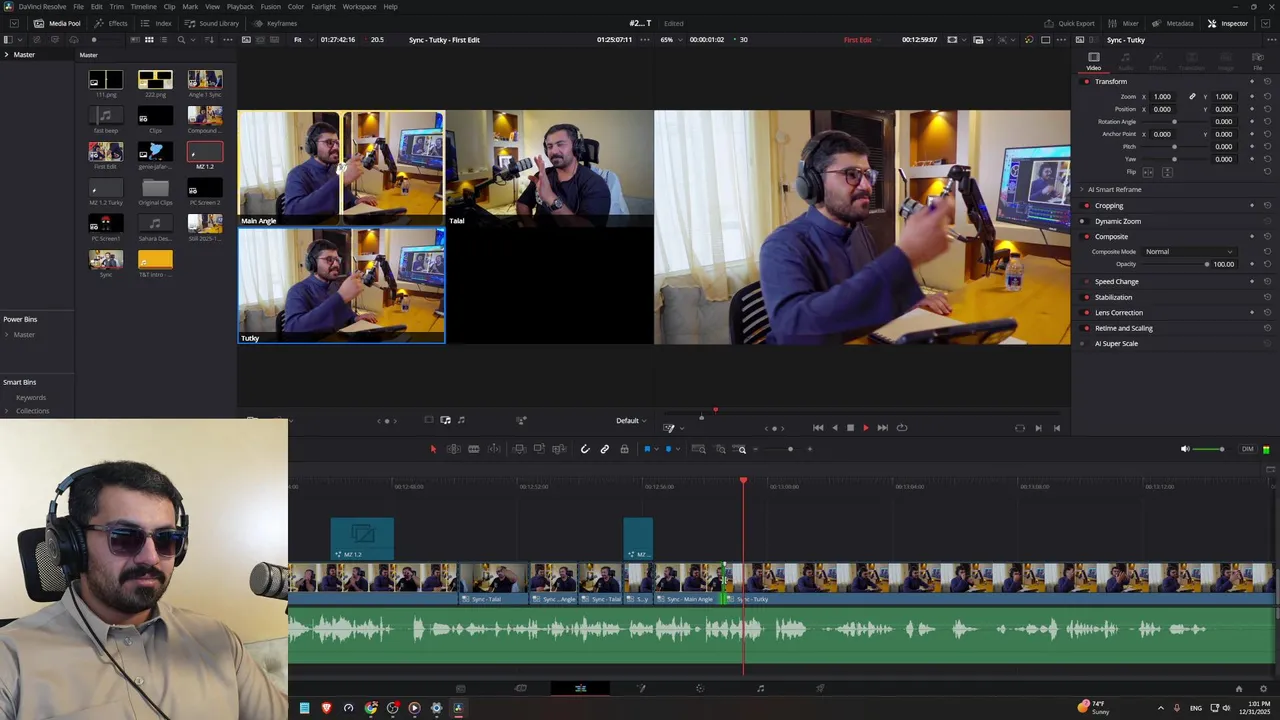Switch media pool to thumbnail grid view
1280x720 pixels.
click(149, 40)
